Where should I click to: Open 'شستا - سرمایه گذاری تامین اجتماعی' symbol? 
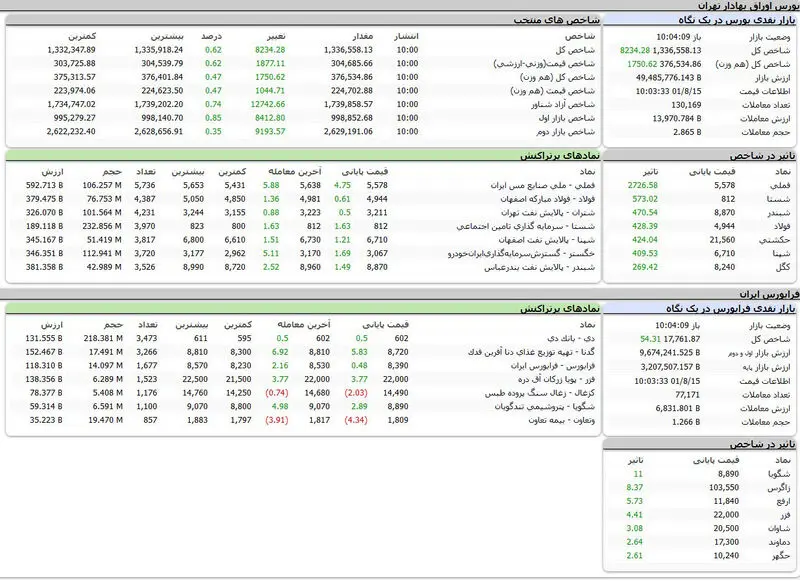point(526,226)
